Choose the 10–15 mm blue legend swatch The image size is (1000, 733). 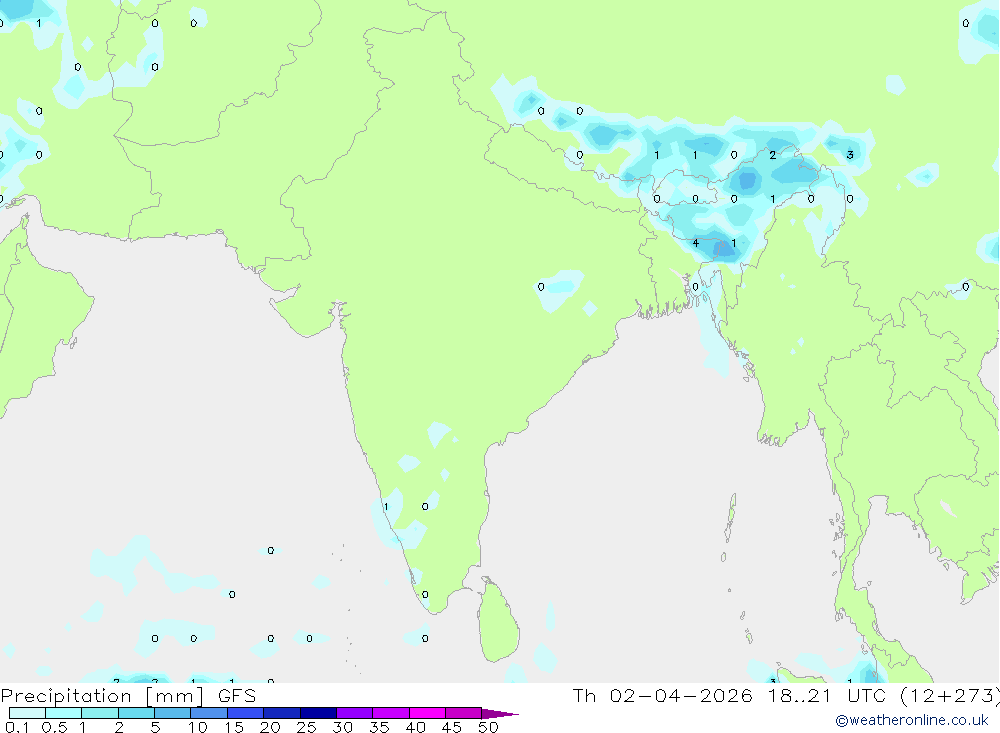click(x=209, y=713)
